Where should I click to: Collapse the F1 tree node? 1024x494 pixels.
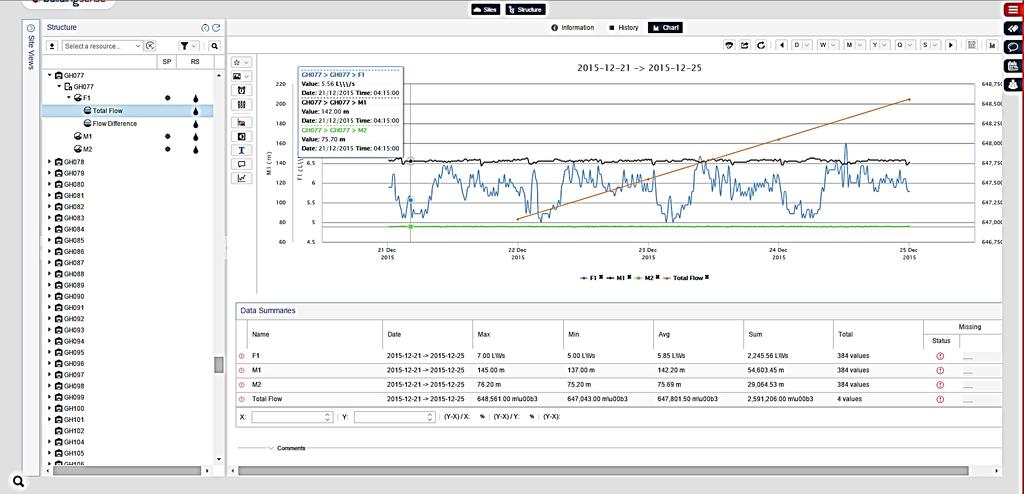tap(69, 98)
